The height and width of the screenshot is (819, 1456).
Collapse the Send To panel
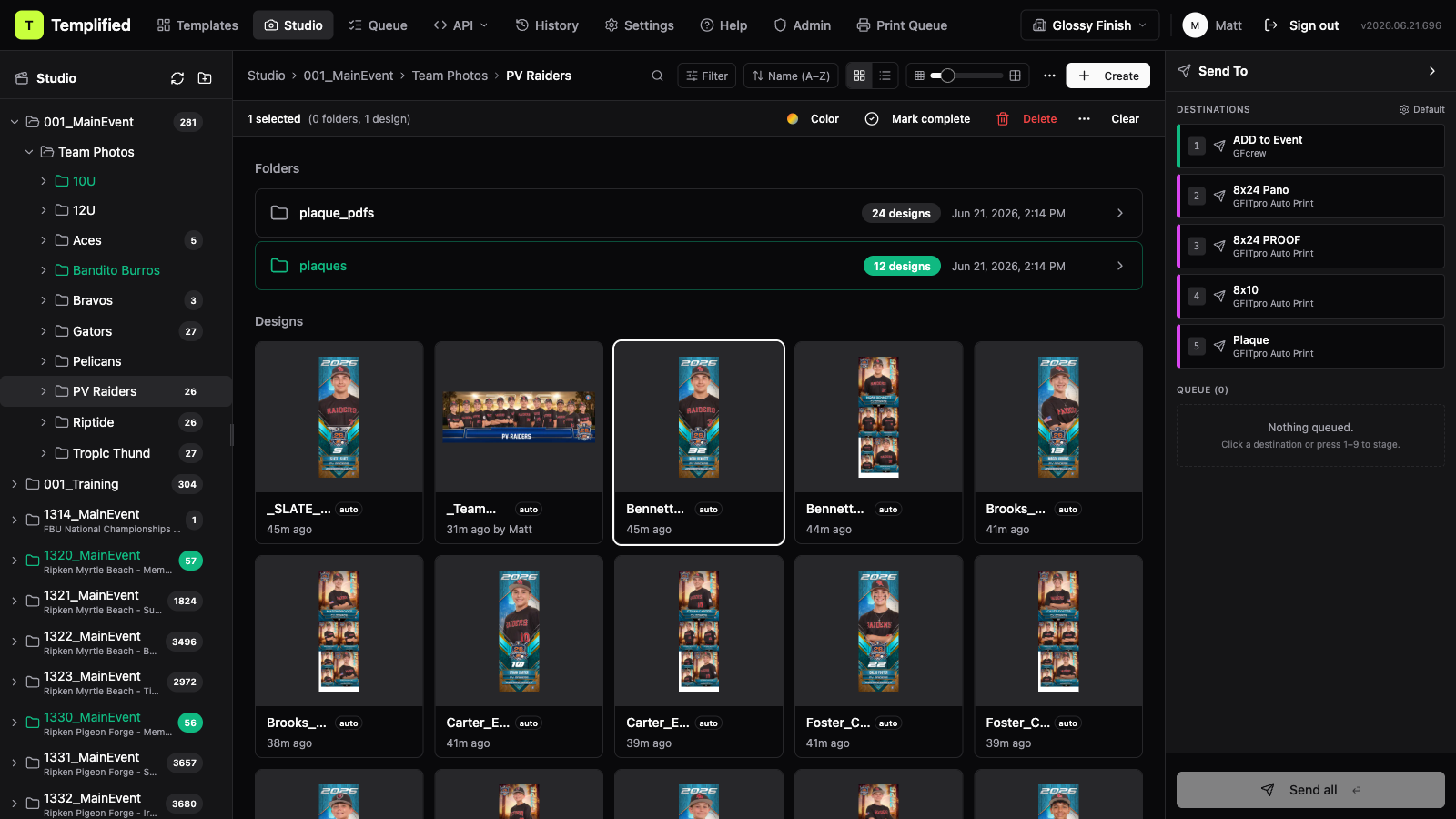point(1432,71)
